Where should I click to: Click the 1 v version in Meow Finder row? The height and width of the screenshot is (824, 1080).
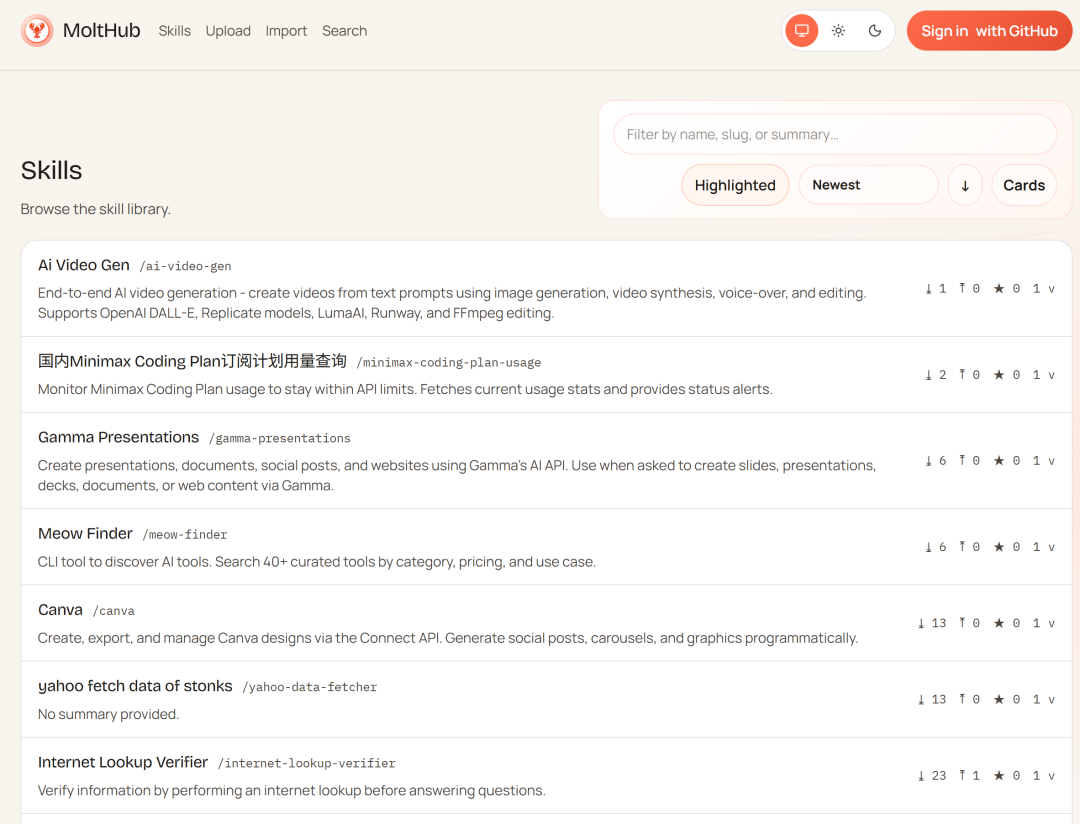click(x=1043, y=547)
